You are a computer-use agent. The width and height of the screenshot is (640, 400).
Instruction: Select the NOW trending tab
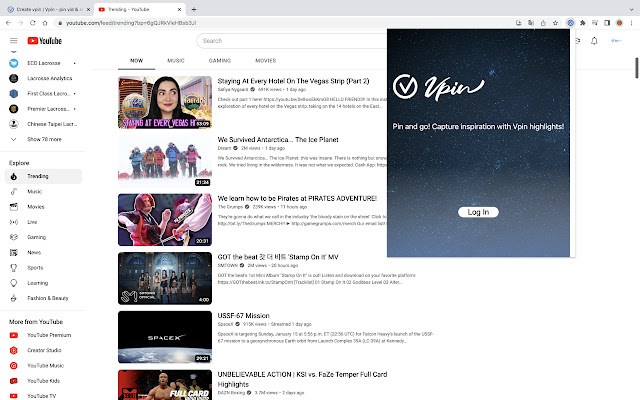[136, 60]
